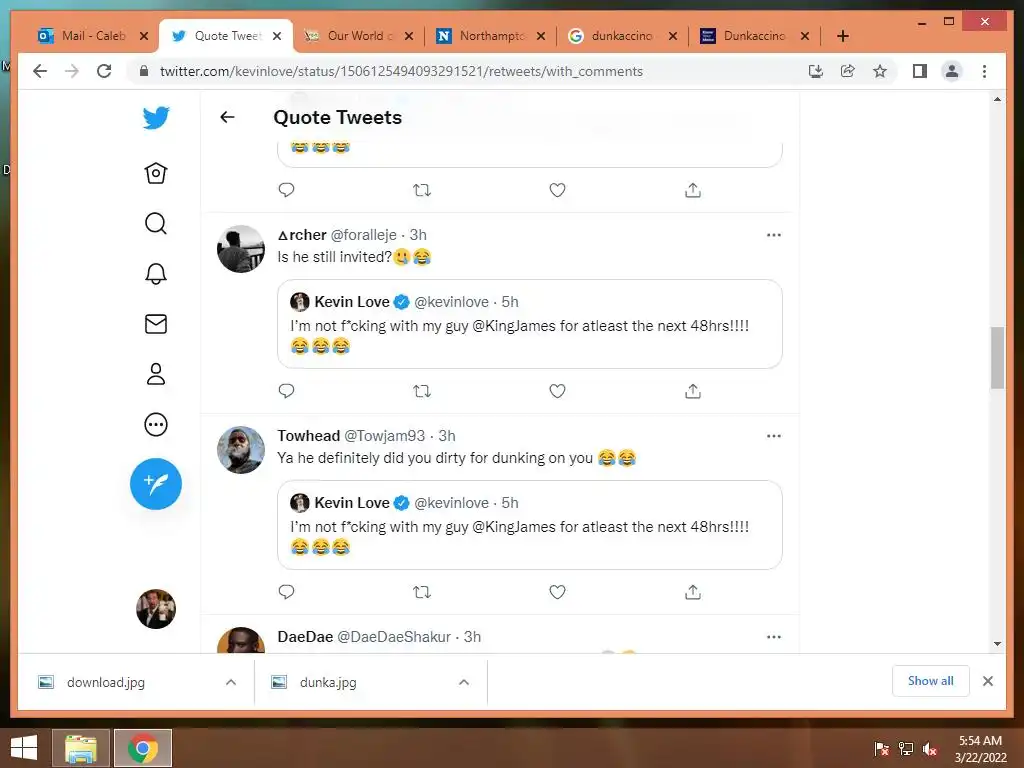Share Towhead's quote tweet
The image size is (1024, 768).
[693, 592]
